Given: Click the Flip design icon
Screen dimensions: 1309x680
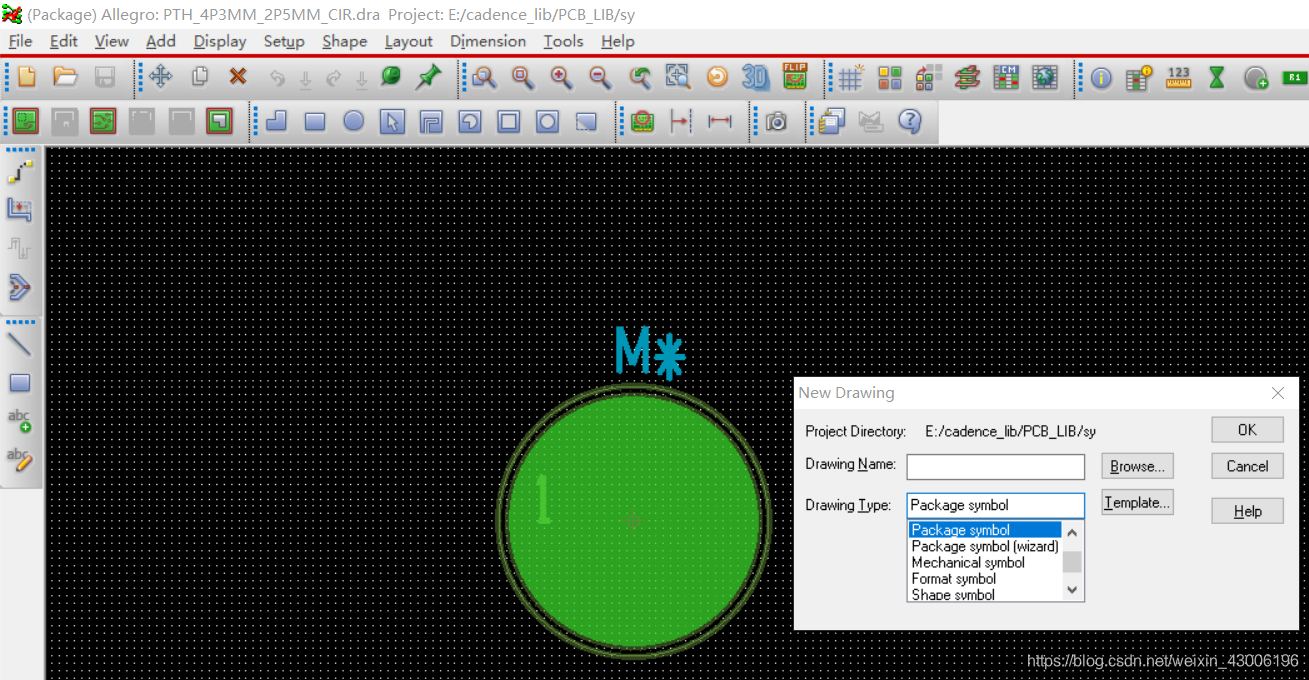Looking at the screenshot, I should [x=795, y=77].
